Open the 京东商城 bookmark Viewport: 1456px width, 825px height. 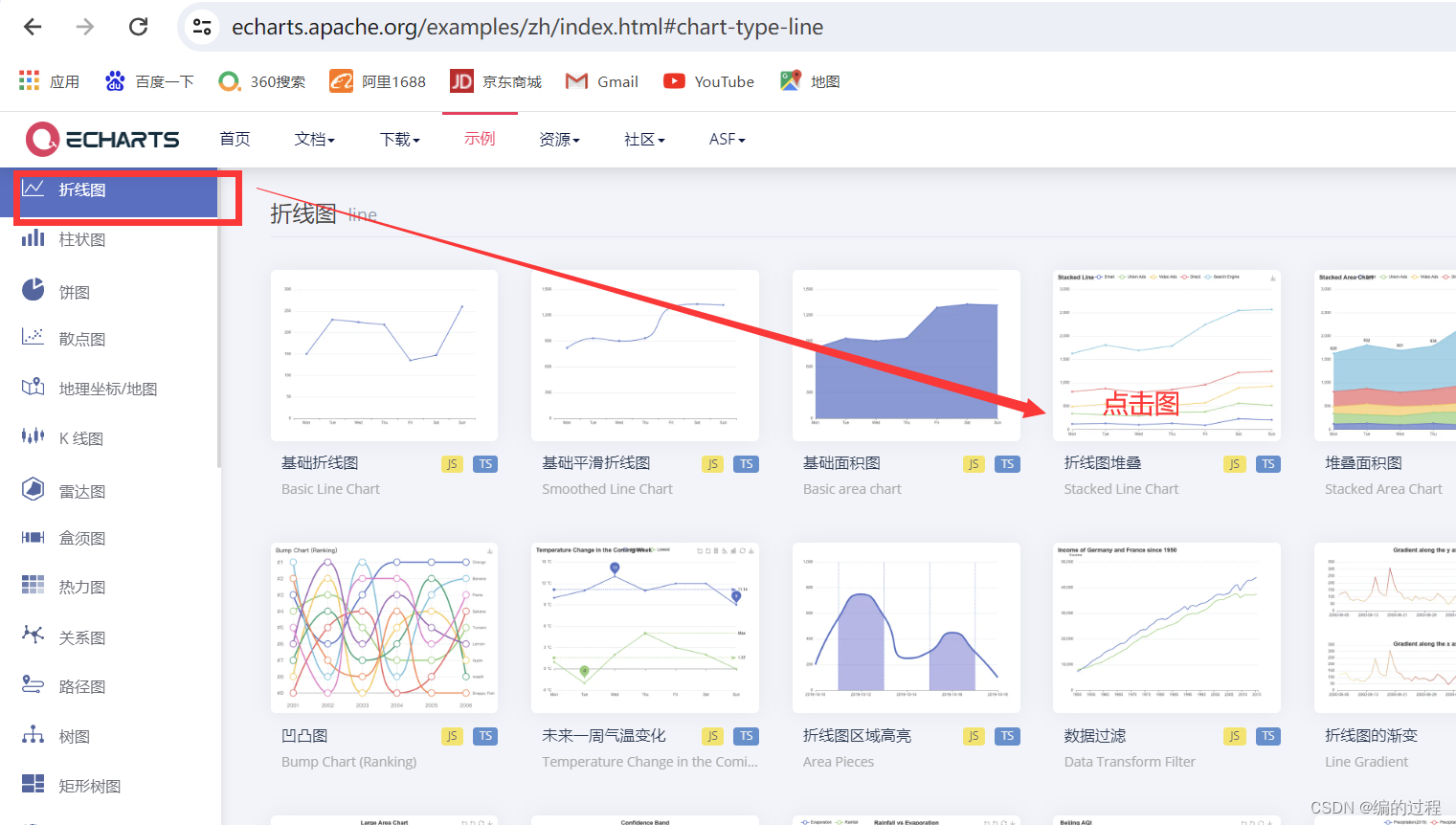[496, 81]
